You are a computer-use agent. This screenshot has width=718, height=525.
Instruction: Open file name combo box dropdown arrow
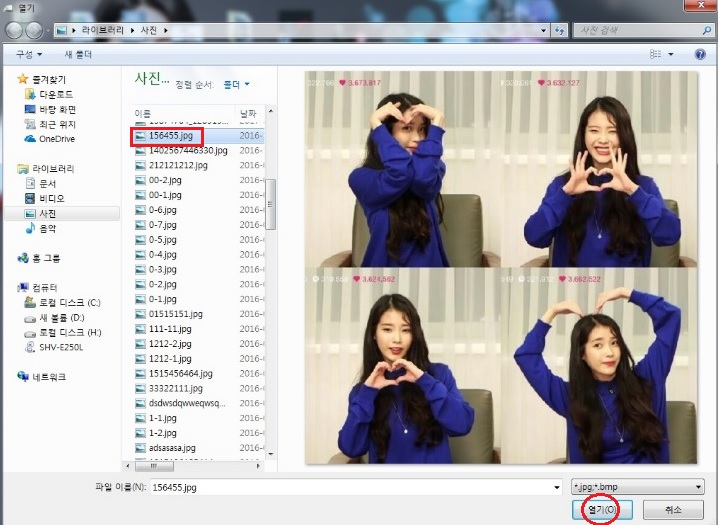pos(557,487)
